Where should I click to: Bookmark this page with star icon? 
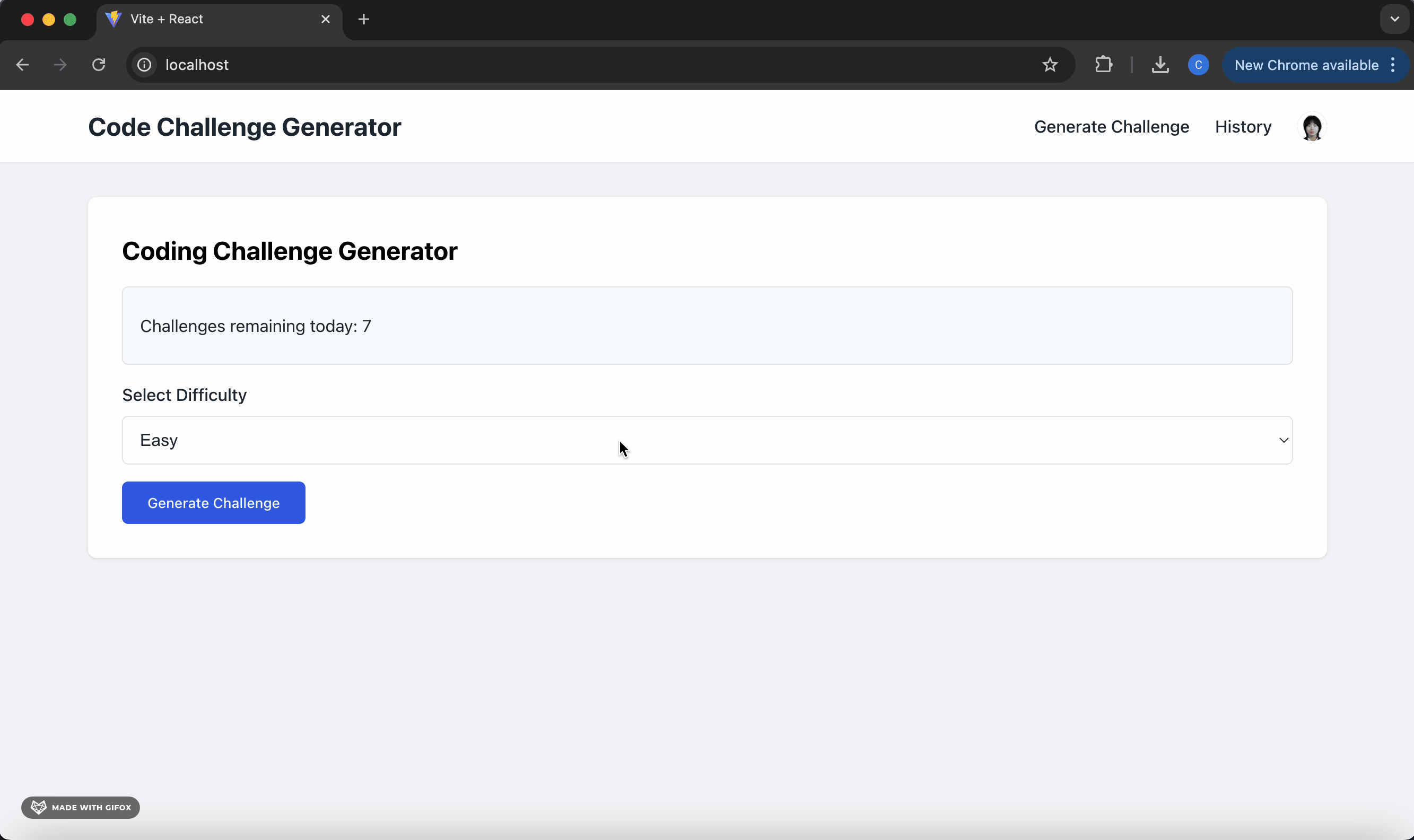pyautogui.click(x=1050, y=65)
